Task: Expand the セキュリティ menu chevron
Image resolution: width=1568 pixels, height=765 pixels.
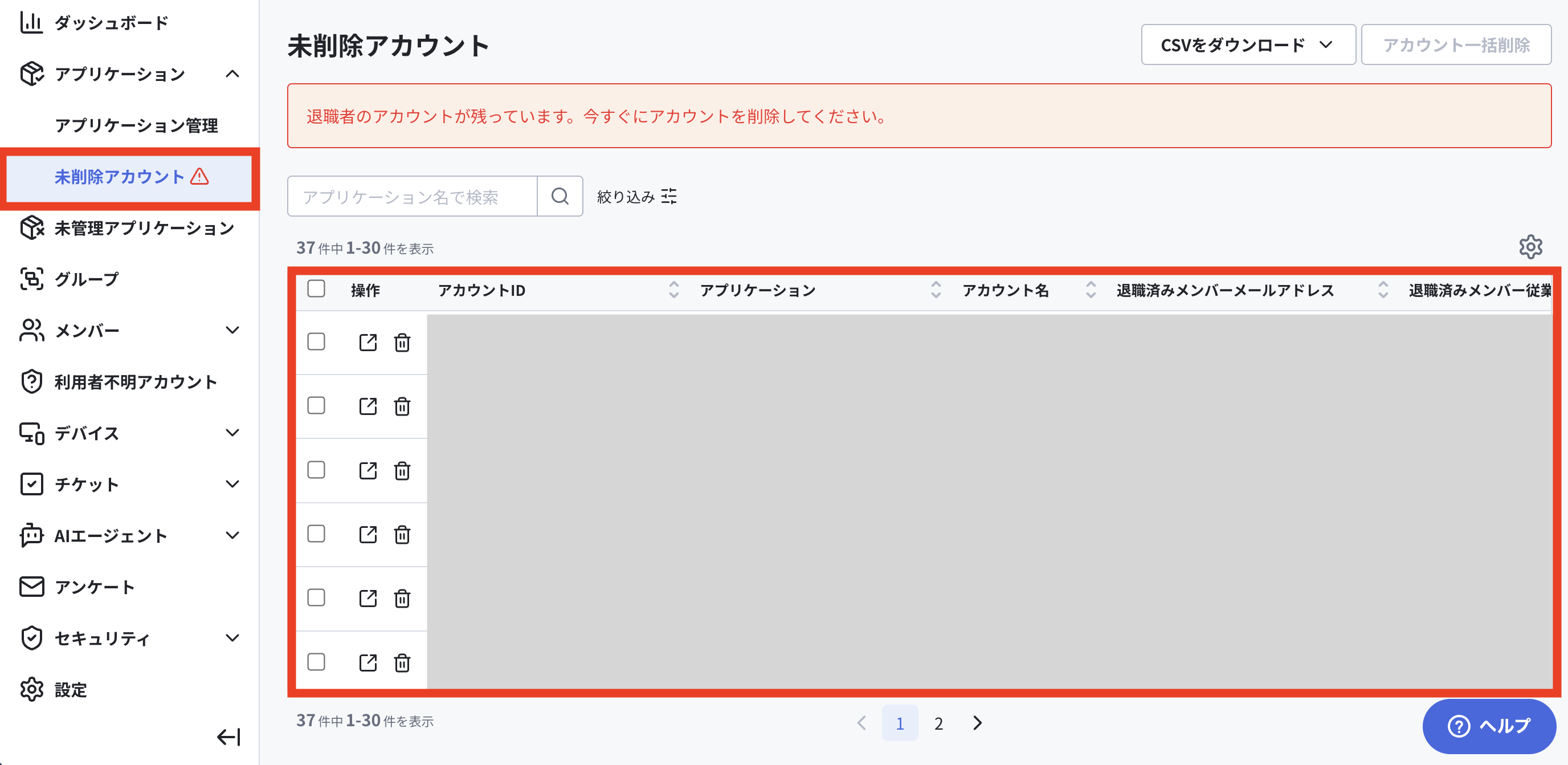Action: (232, 638)
